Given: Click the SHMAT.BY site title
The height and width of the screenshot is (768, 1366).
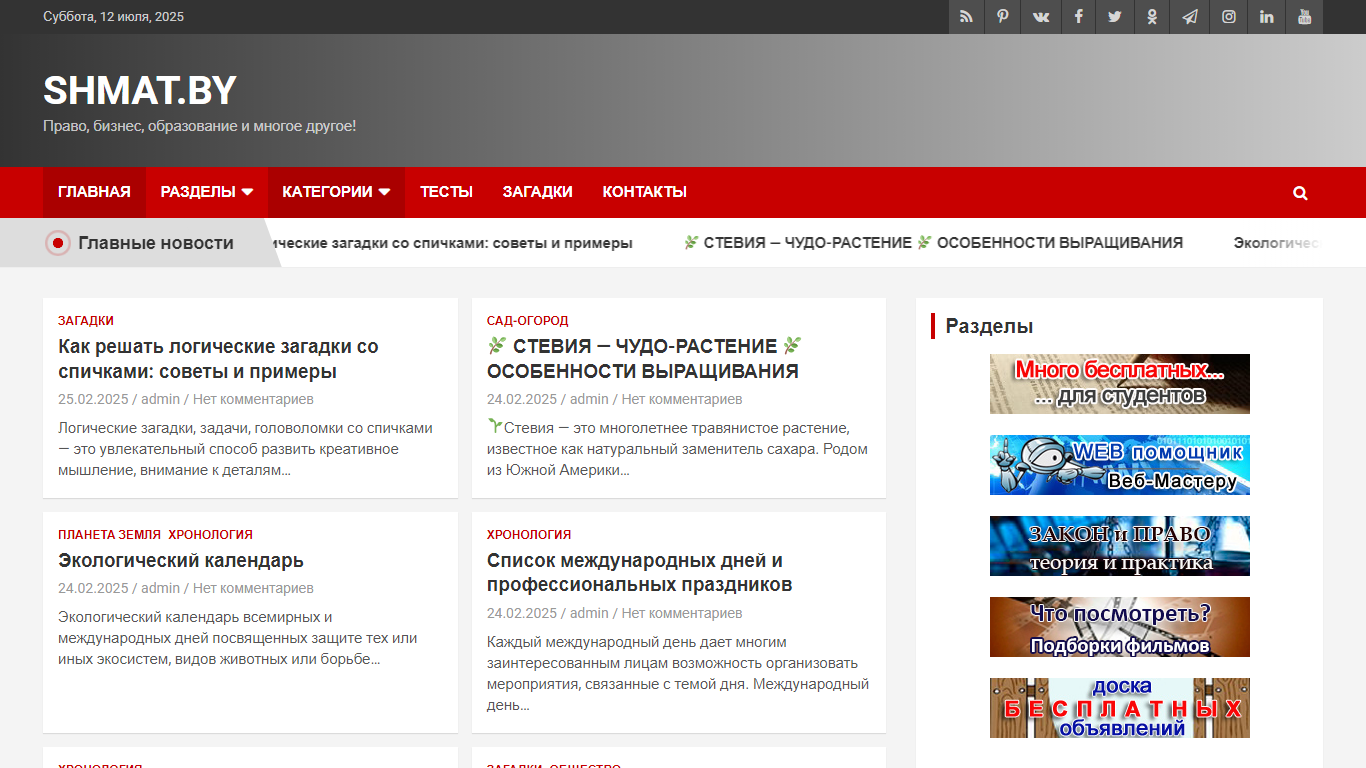Looking at the screenshot, I should (140, 91).
